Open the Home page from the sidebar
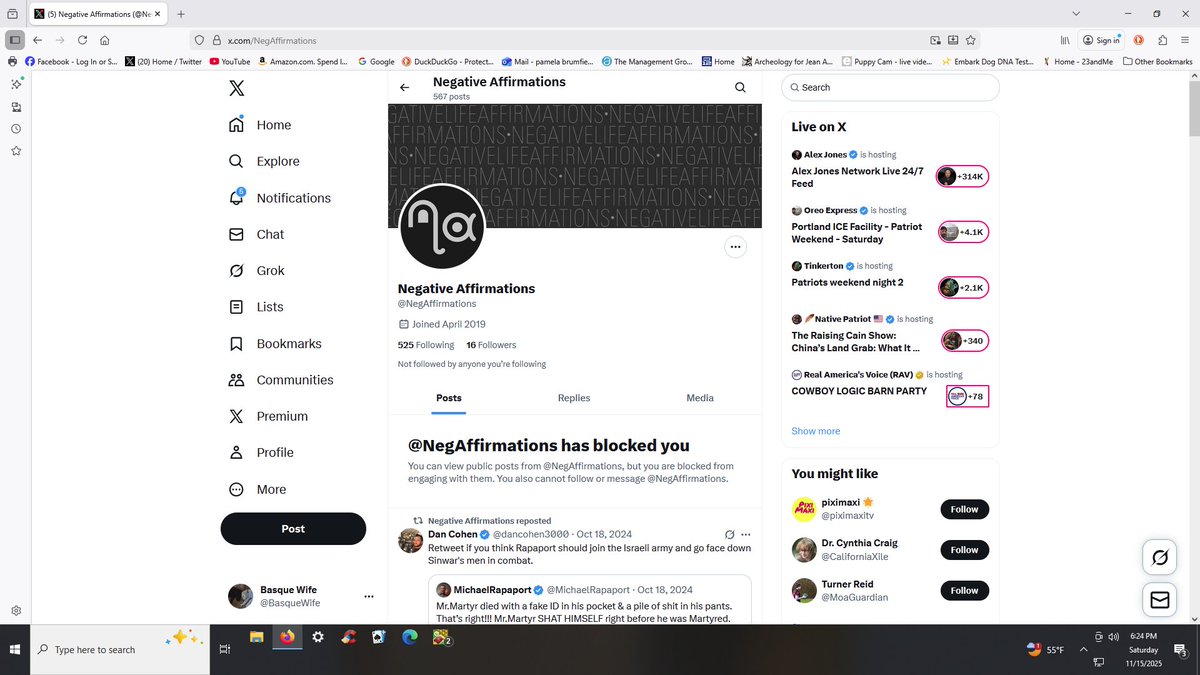 [x=260, y=125]
